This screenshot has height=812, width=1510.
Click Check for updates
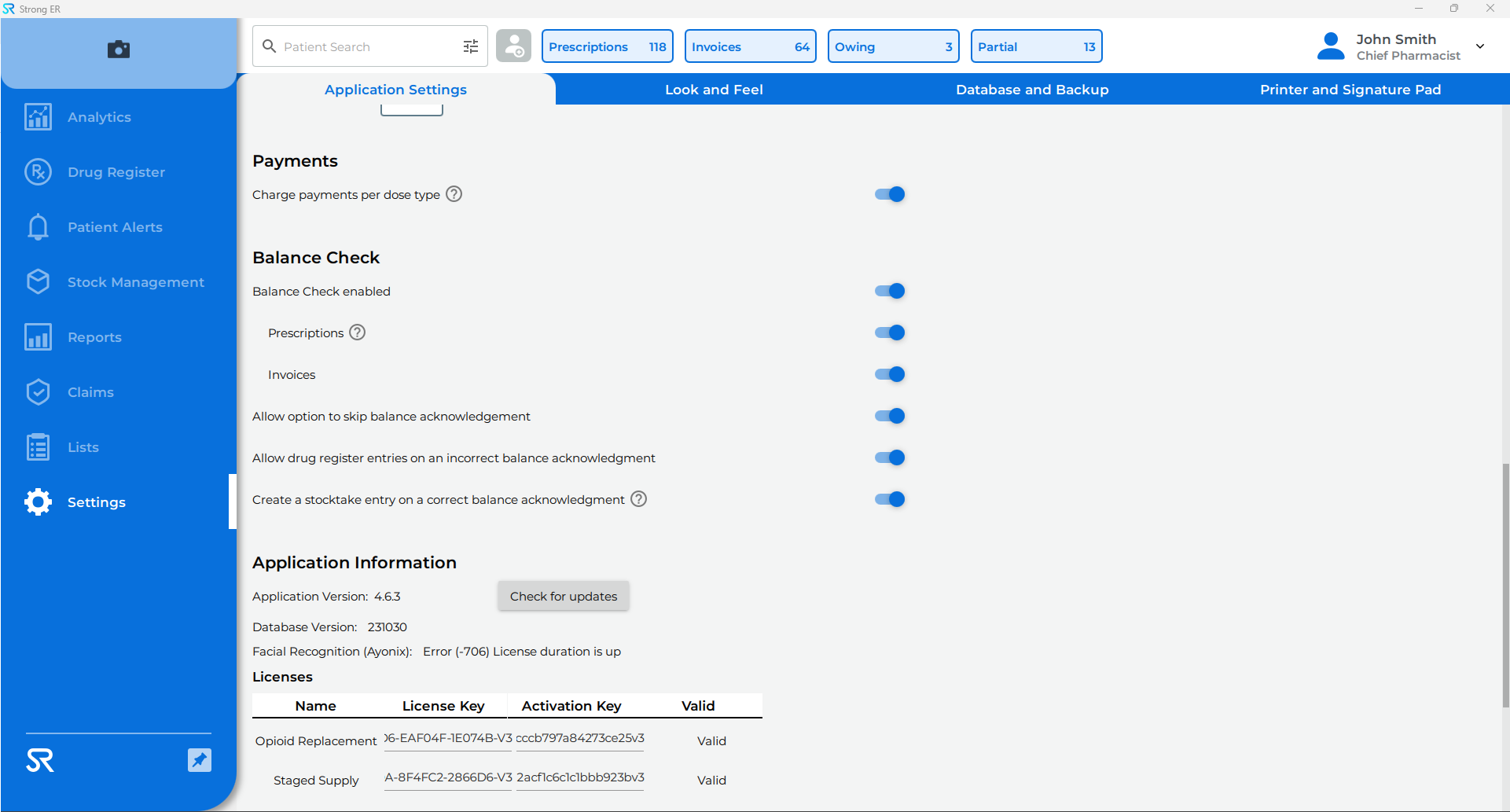[563, 596]
